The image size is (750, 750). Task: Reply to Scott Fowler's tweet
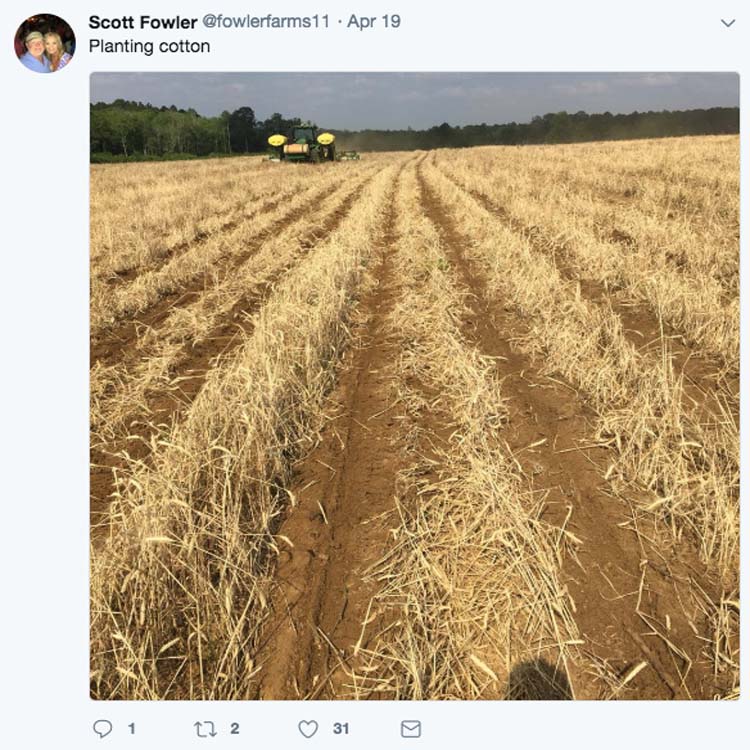pos(102,729)
